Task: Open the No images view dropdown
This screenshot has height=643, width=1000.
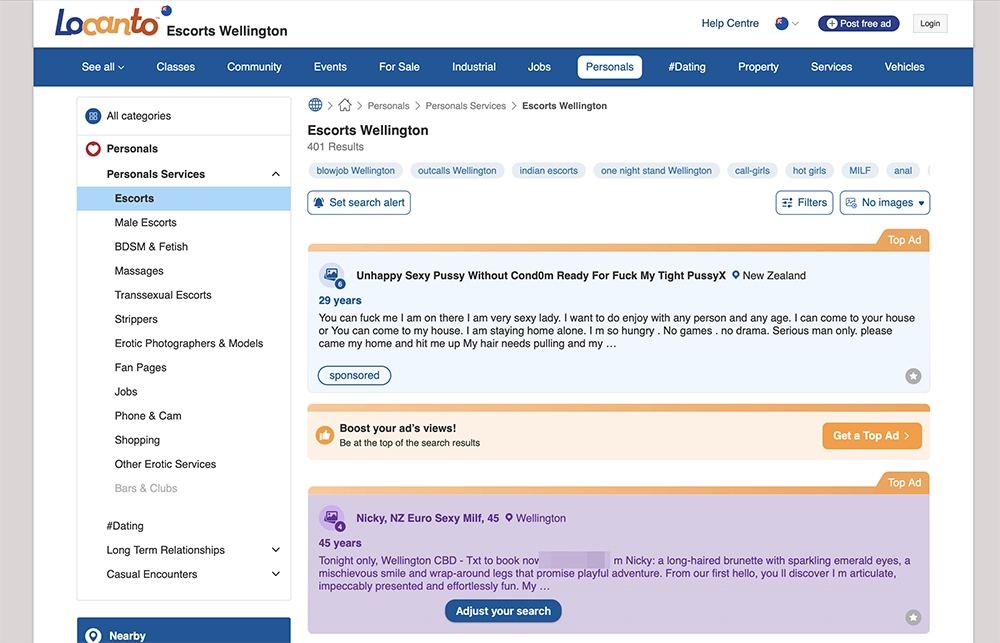Action: (x=884, y=202)
